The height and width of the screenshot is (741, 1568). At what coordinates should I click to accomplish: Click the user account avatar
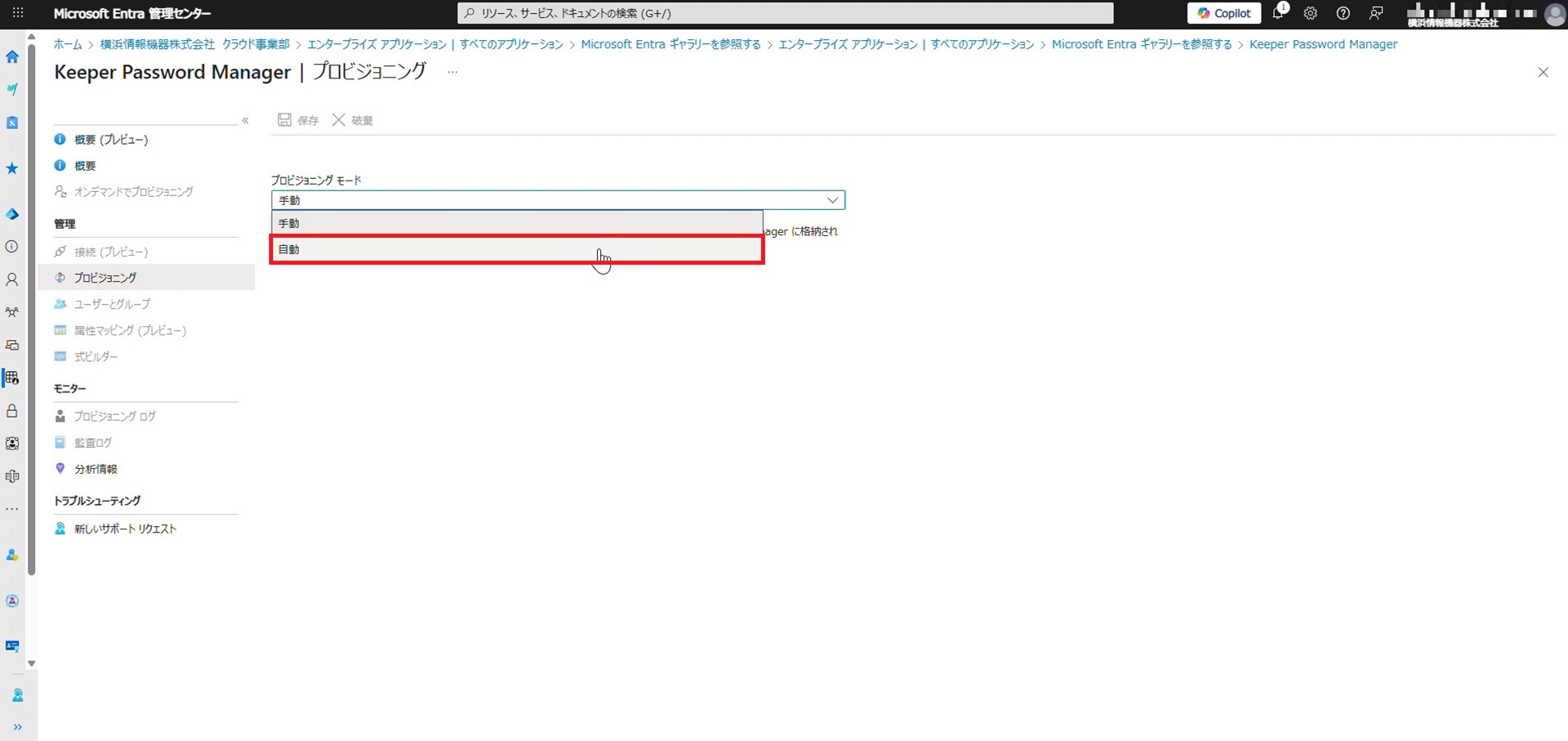(1554, 14)
